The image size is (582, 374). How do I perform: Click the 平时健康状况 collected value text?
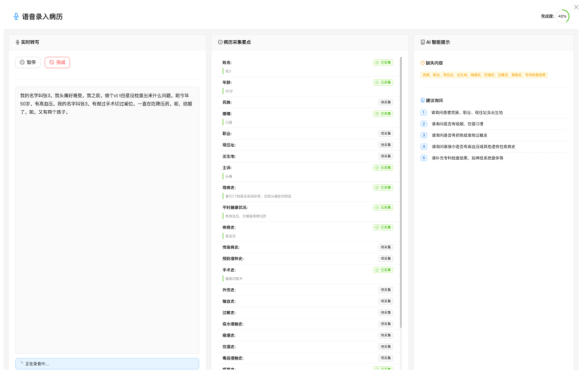tap(246, 216)
